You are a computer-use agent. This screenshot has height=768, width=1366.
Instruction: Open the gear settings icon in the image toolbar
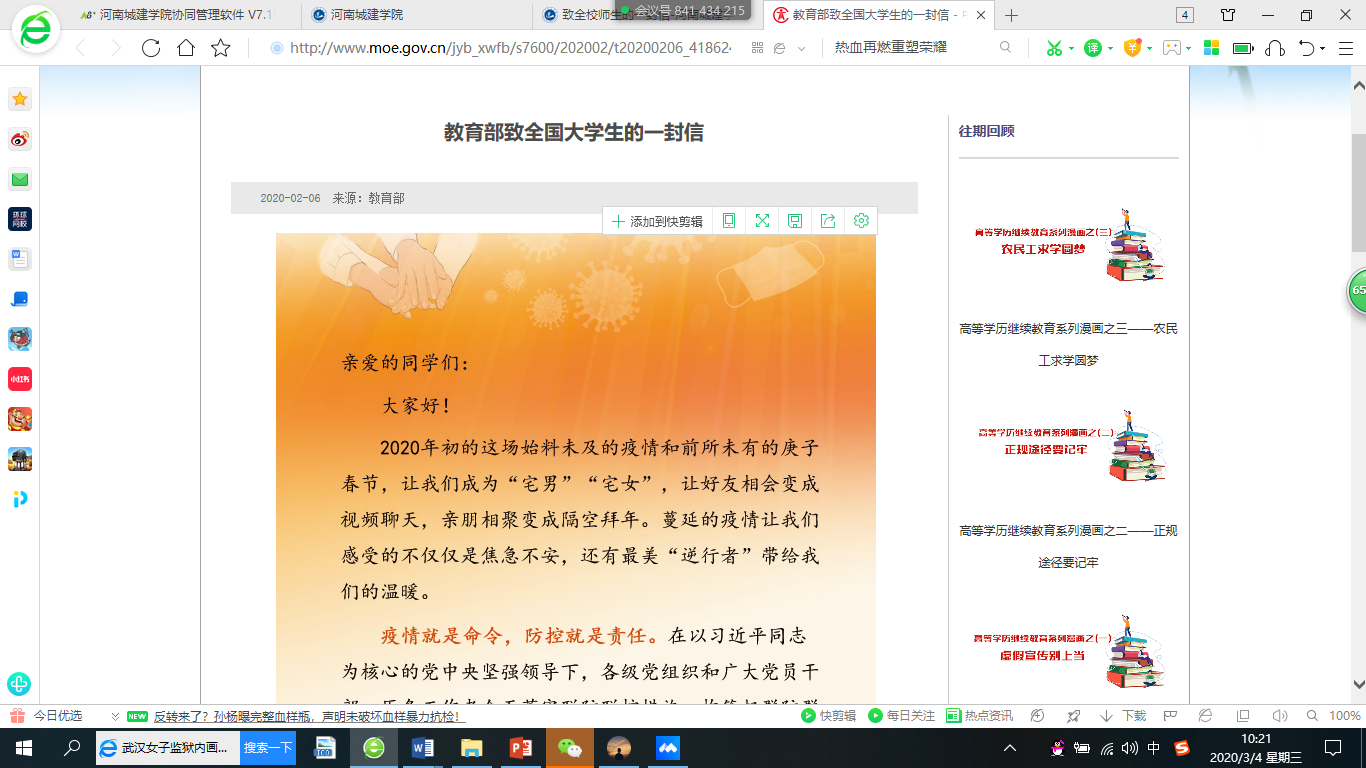861,221
